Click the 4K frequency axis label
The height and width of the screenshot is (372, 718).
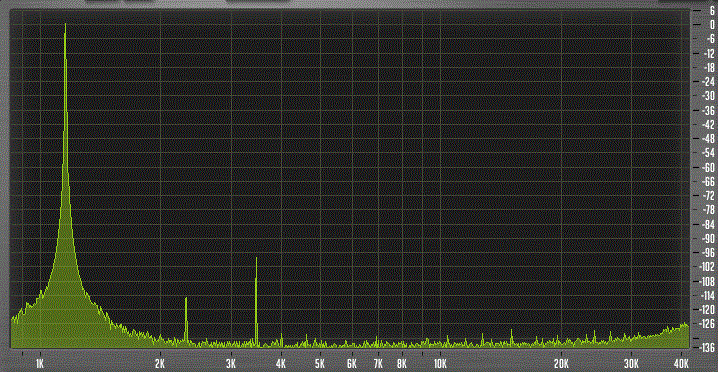pos(281,364)
